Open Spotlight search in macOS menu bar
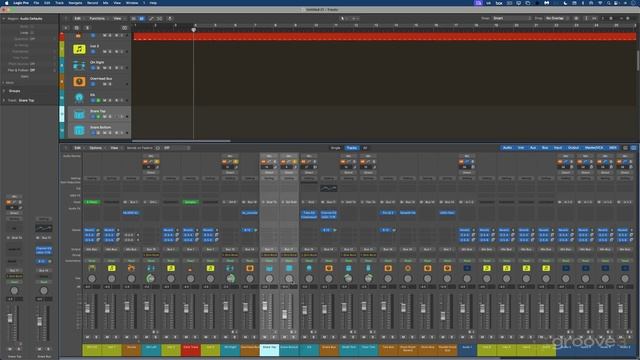640x360 pixels. [x=609, y=3]
